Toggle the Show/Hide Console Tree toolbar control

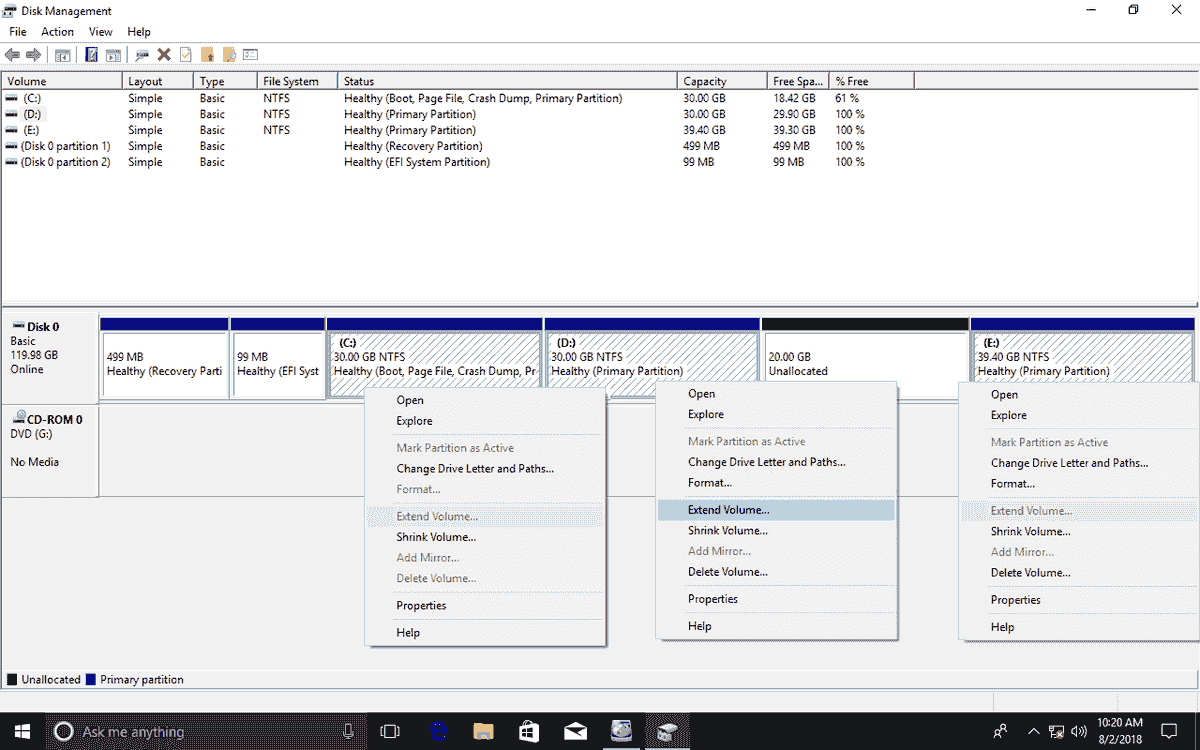(62, 54)
